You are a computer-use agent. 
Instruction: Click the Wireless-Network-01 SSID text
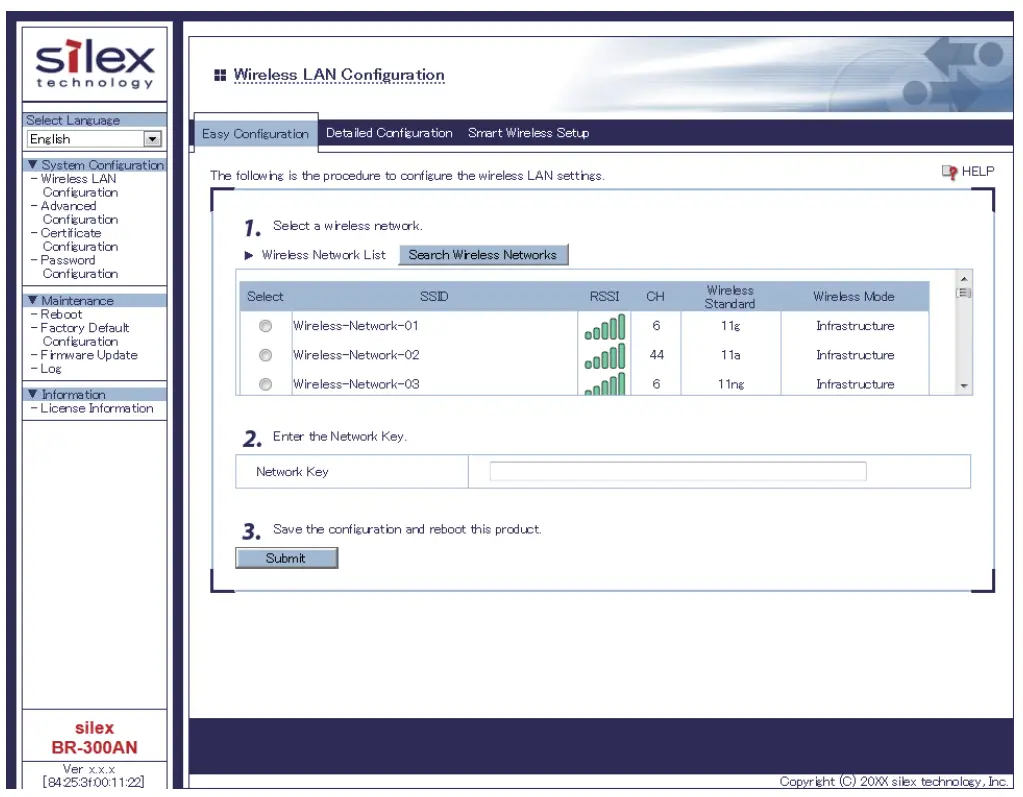356,325
